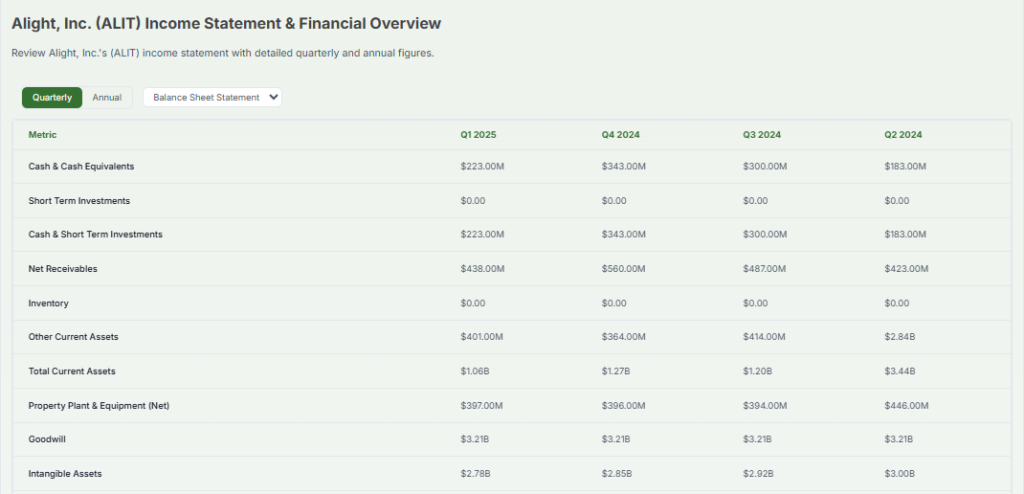This screenshot has height=494, width=1024.
Task: Click the Q3 2024 Net Receivables value $487.00M
Action: [765, 269]
